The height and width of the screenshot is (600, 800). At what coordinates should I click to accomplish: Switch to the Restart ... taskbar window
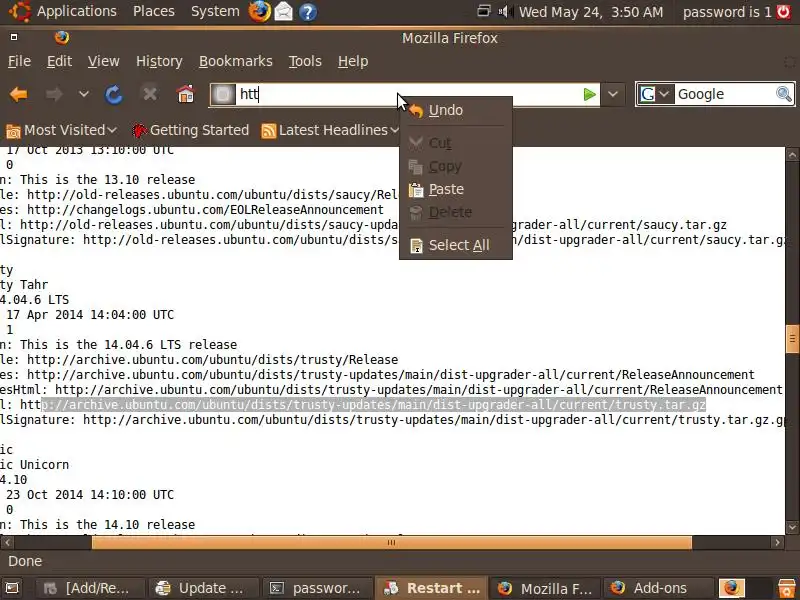[x=432, y=588]
